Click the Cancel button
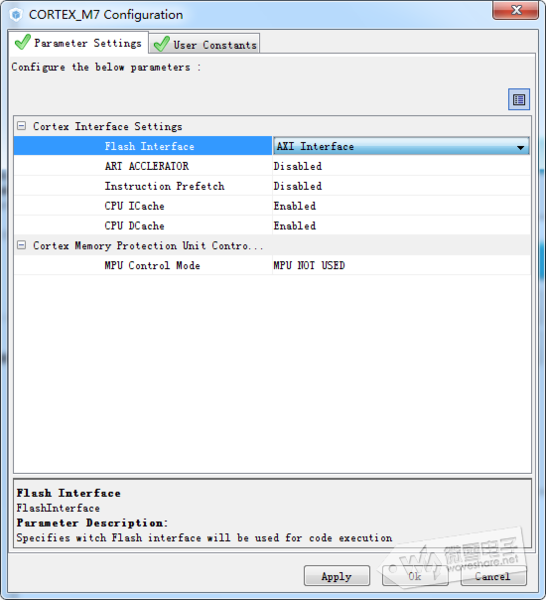 click(x=494, y=576)
